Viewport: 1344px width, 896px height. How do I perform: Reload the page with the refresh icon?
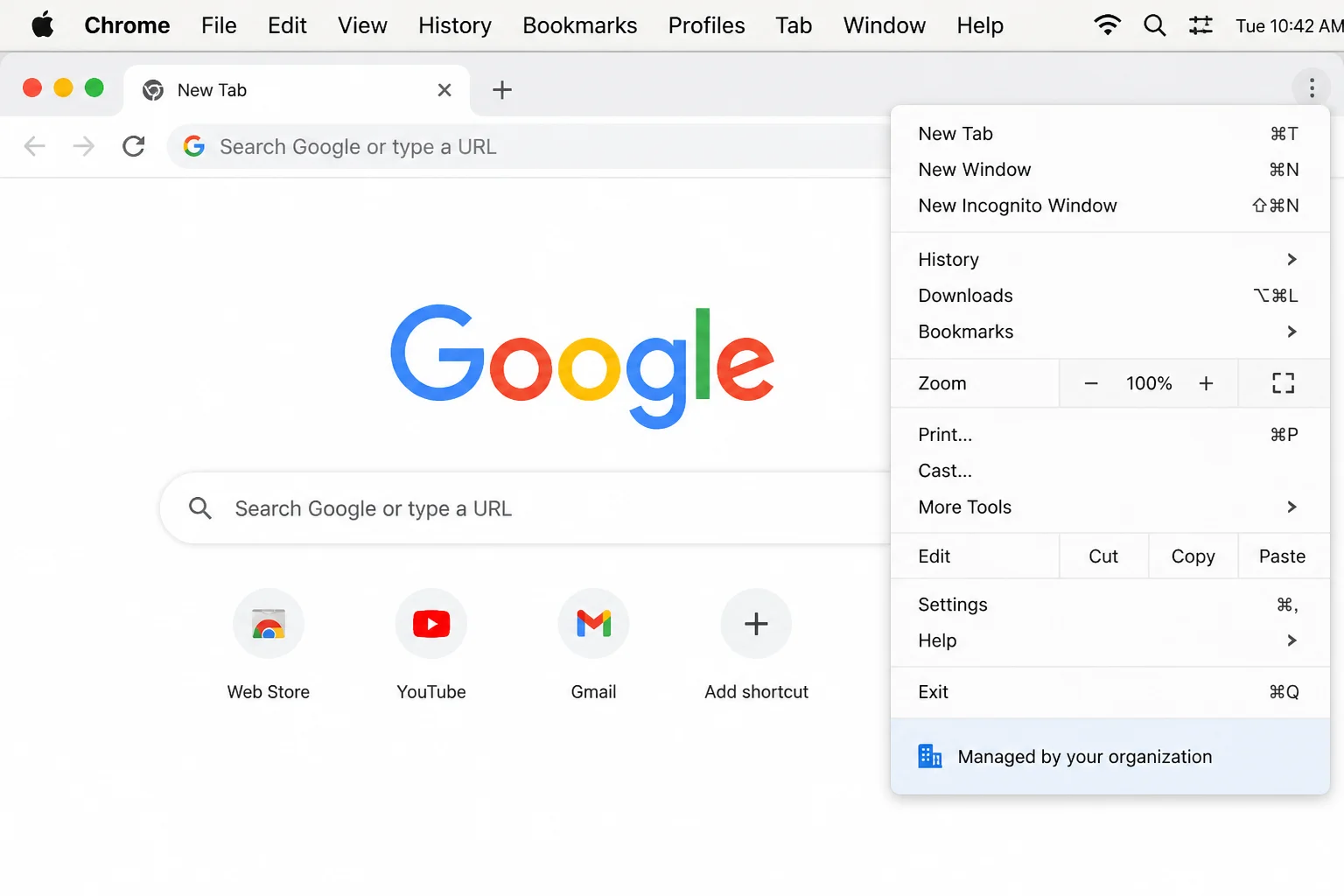tap(134, 146)
